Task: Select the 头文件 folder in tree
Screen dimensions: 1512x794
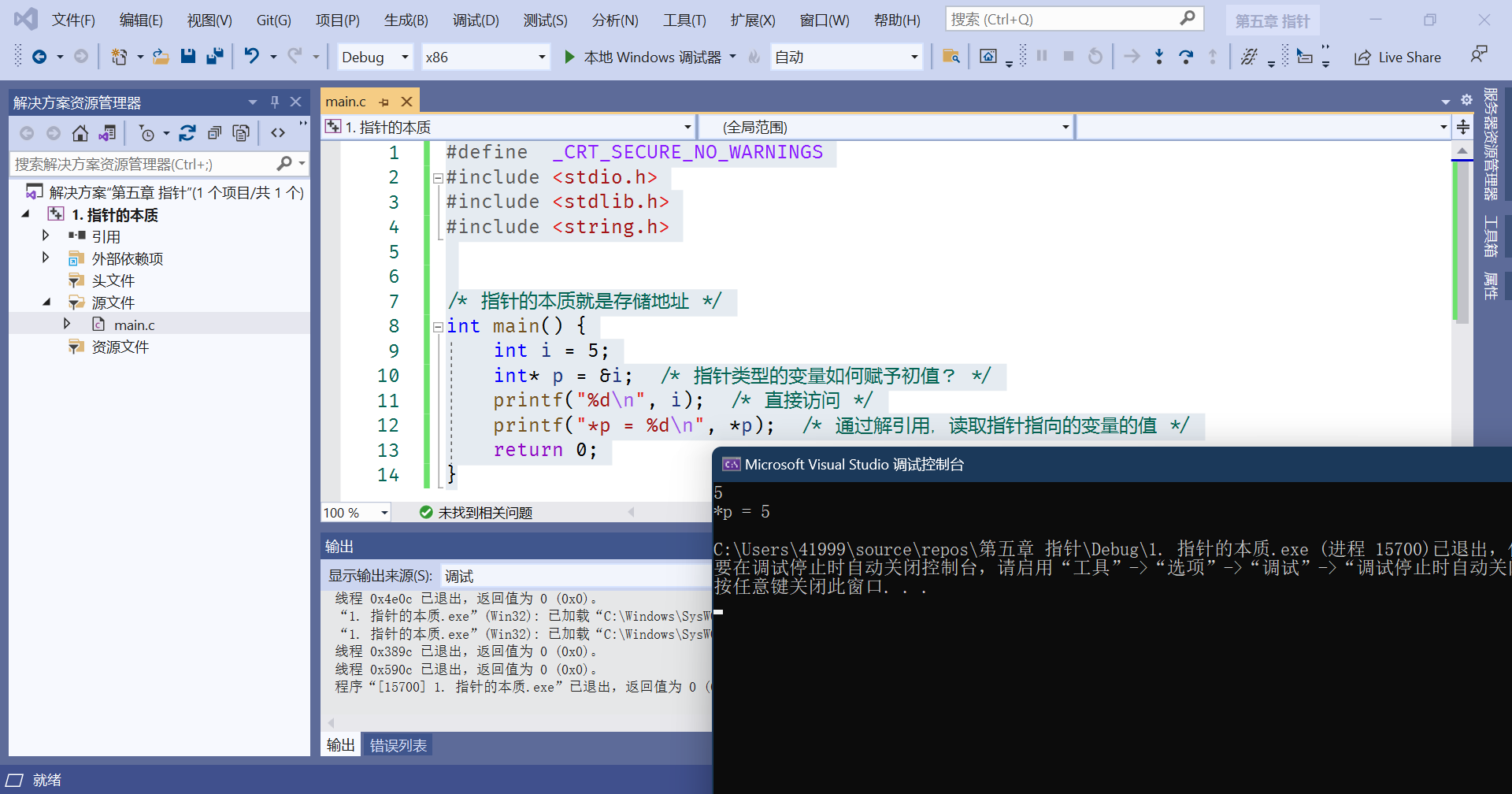Action: pyautogui.click(x=113, y=280)
